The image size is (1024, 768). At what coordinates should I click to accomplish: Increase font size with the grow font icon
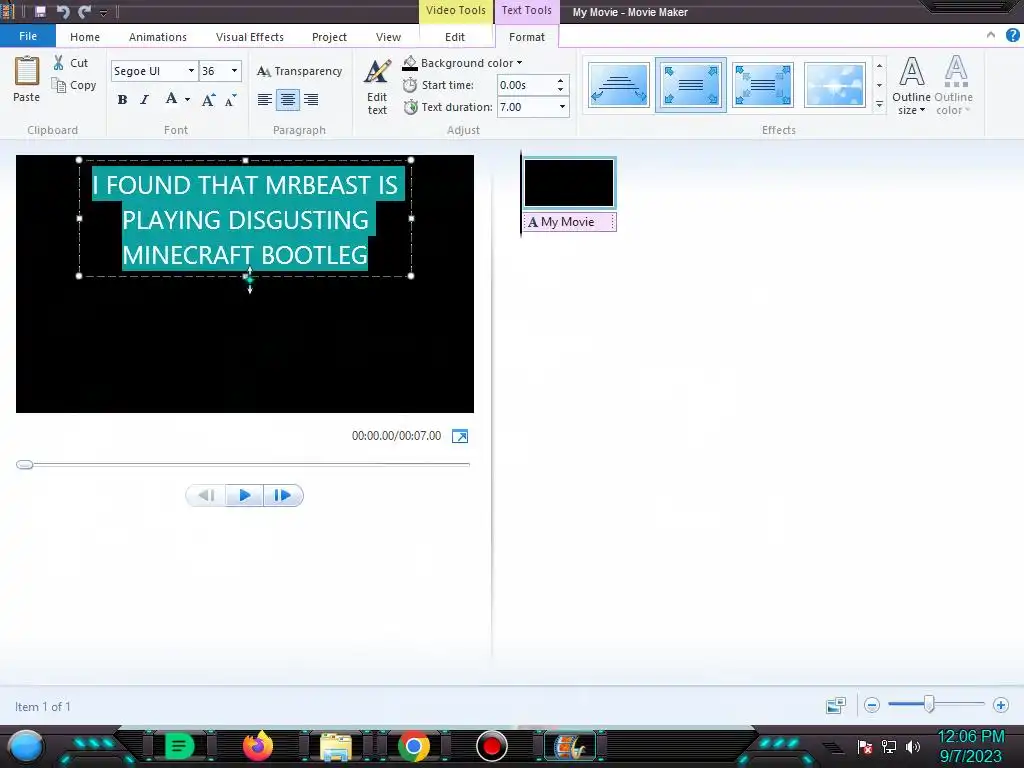tap(208, 100)
